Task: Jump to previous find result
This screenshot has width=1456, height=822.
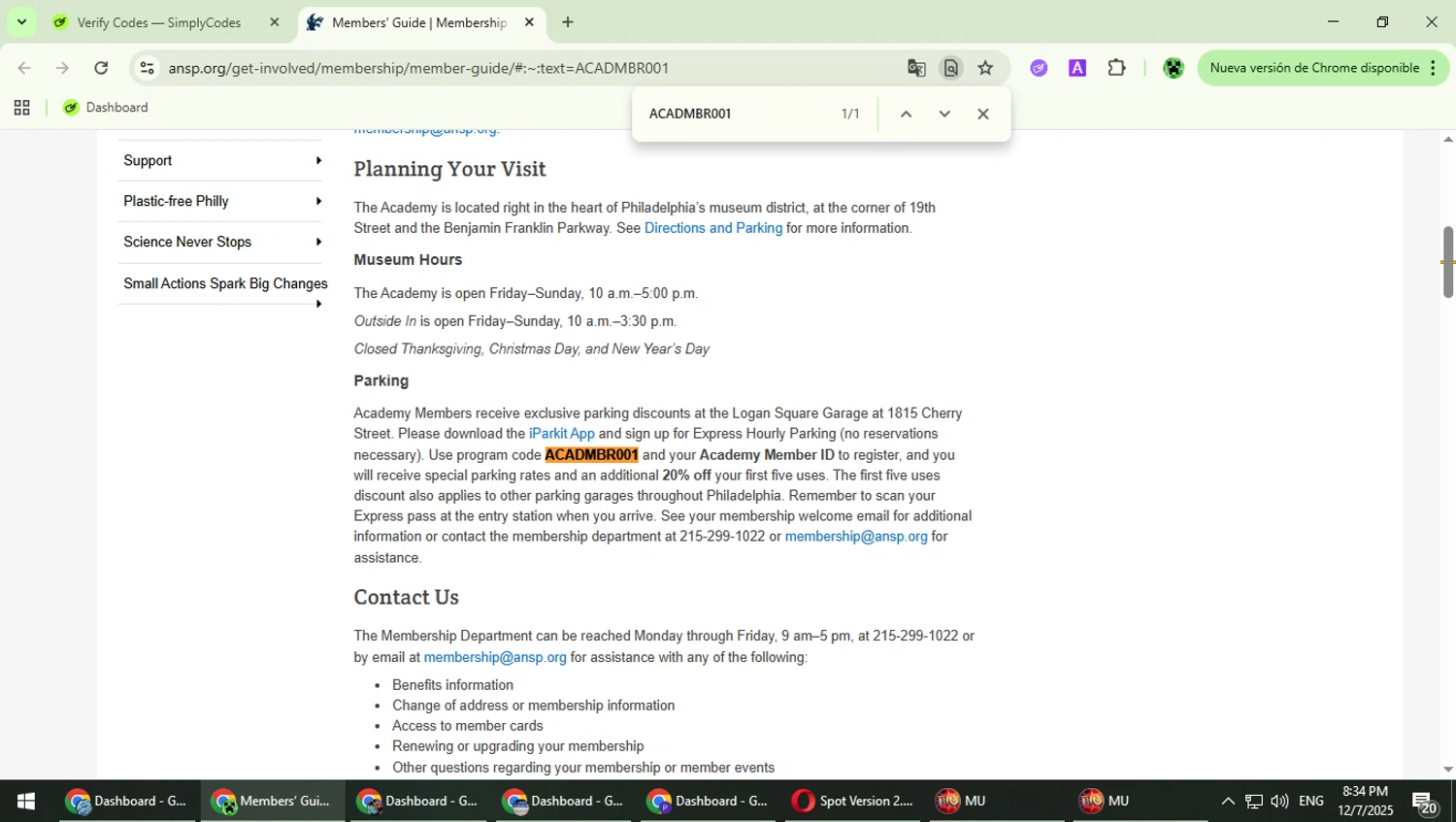Action: [906, 114]
